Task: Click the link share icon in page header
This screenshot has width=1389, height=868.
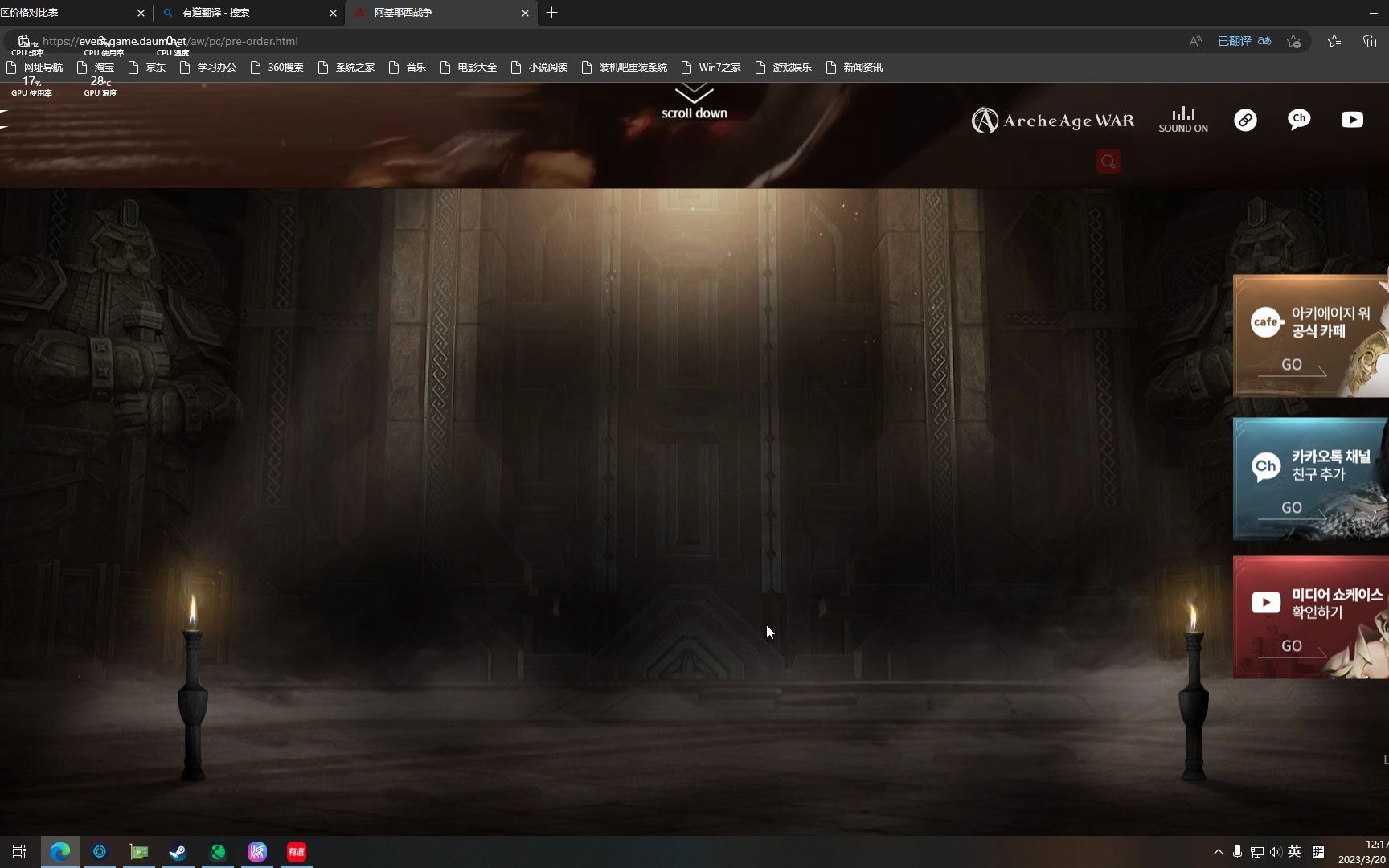Action: 1245,120
